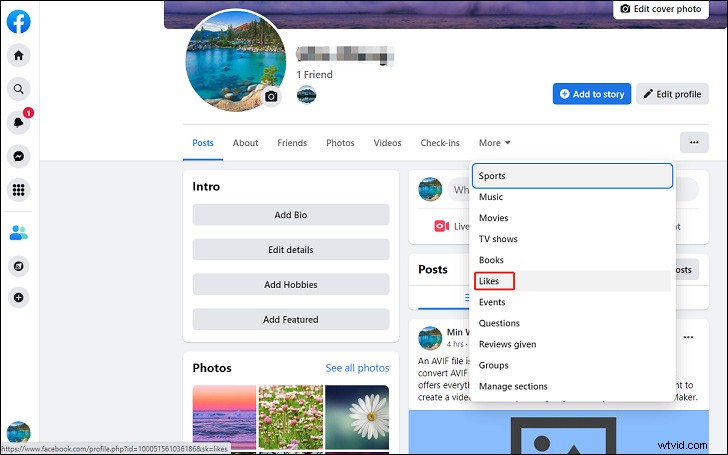This screenshot has height=455, width=728.
Task: Open the Home icon in sidebar
Action: 19,56
